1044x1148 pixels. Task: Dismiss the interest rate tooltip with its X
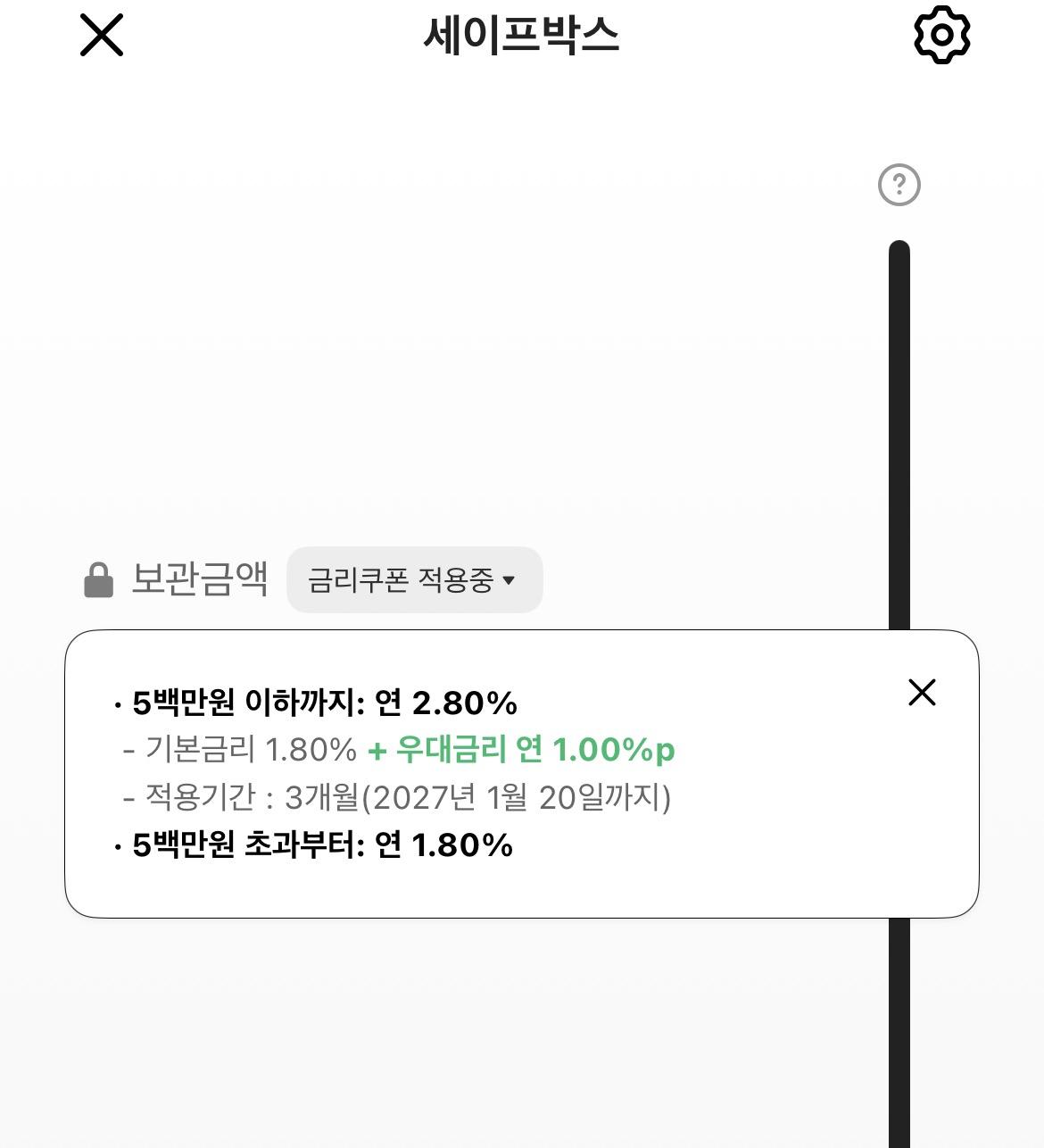tap(922, 692)
